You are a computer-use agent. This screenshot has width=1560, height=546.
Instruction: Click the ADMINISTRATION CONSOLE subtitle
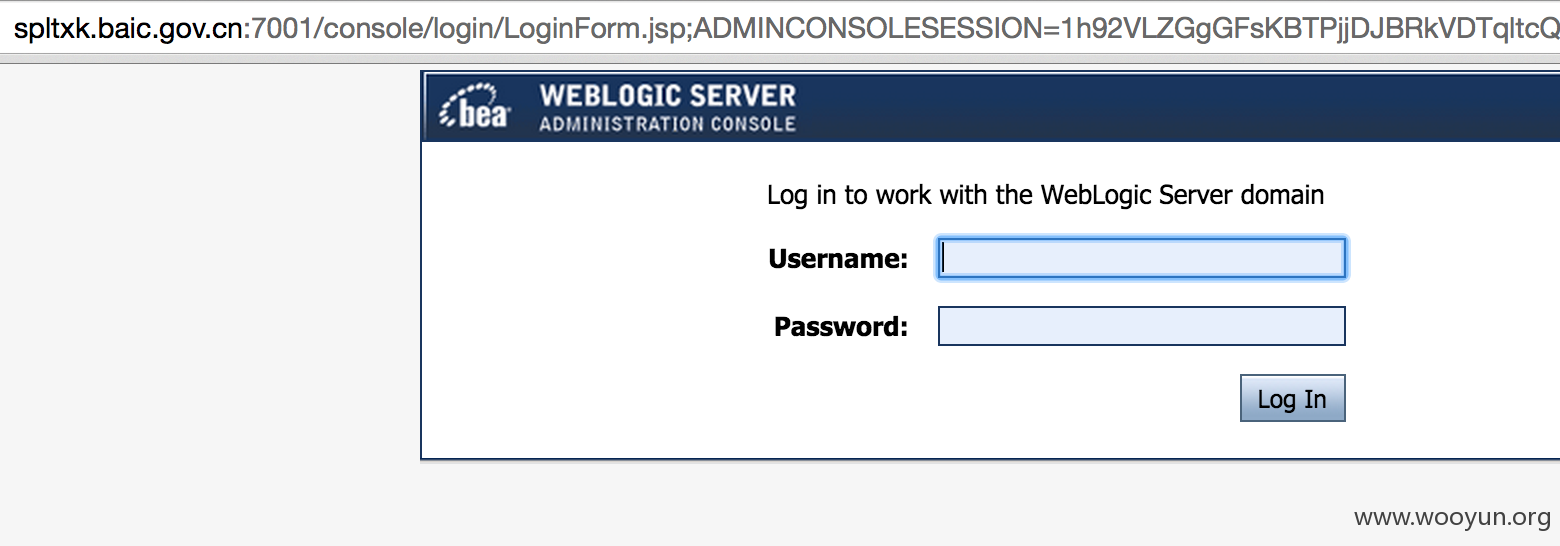[x=668, y=124]
